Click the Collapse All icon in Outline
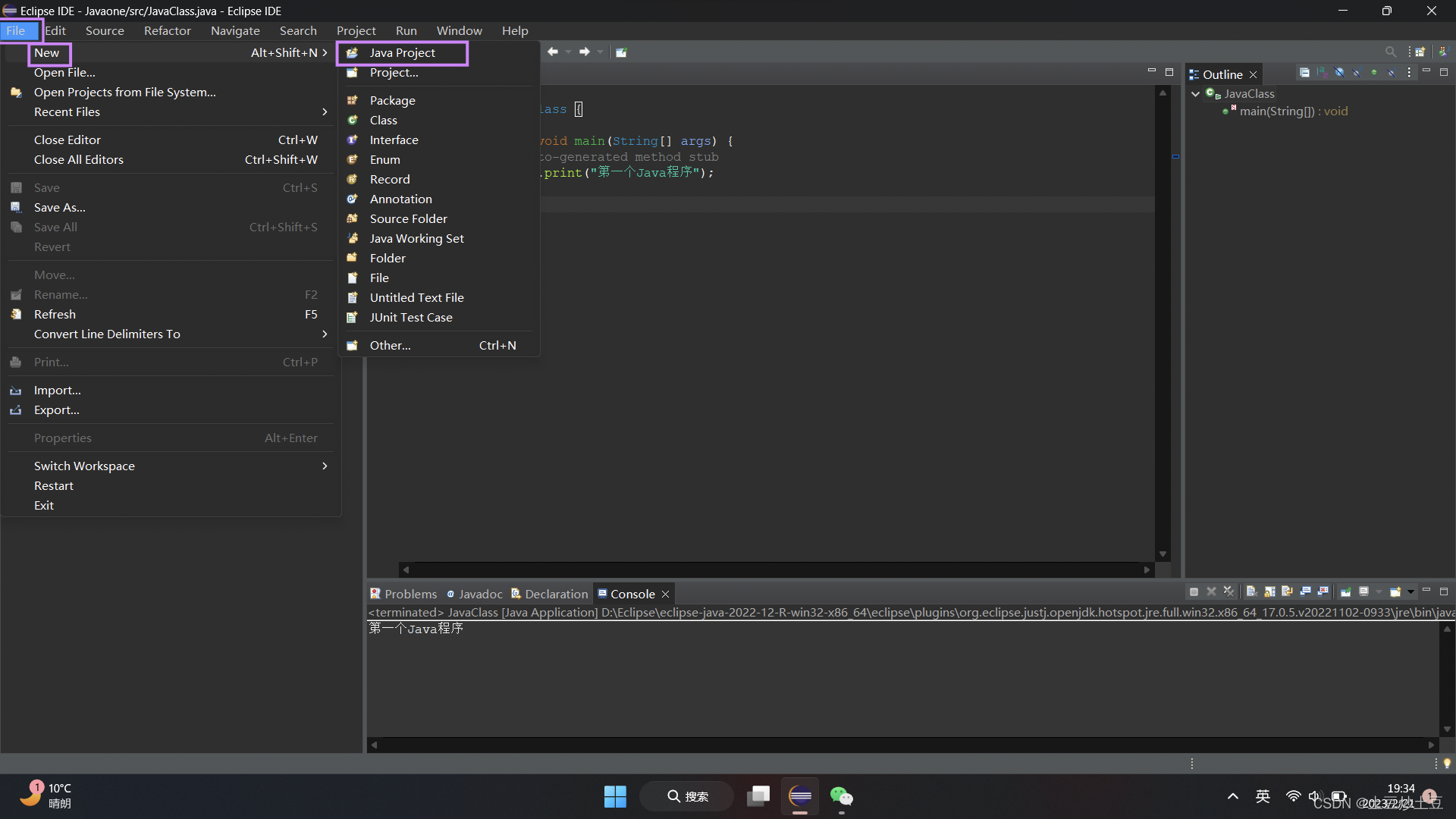The width and height of the screenshot is (1456, 819). click(1304, 73)
